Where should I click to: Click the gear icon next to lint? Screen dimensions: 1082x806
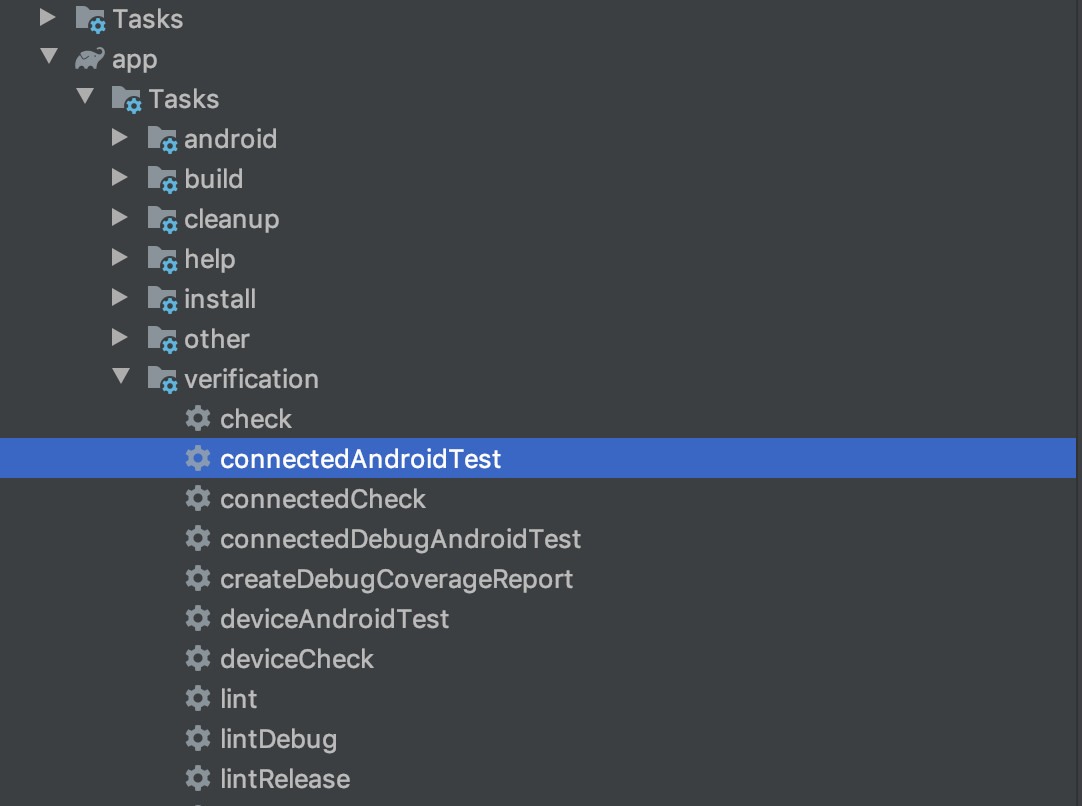tap(198, 698)
